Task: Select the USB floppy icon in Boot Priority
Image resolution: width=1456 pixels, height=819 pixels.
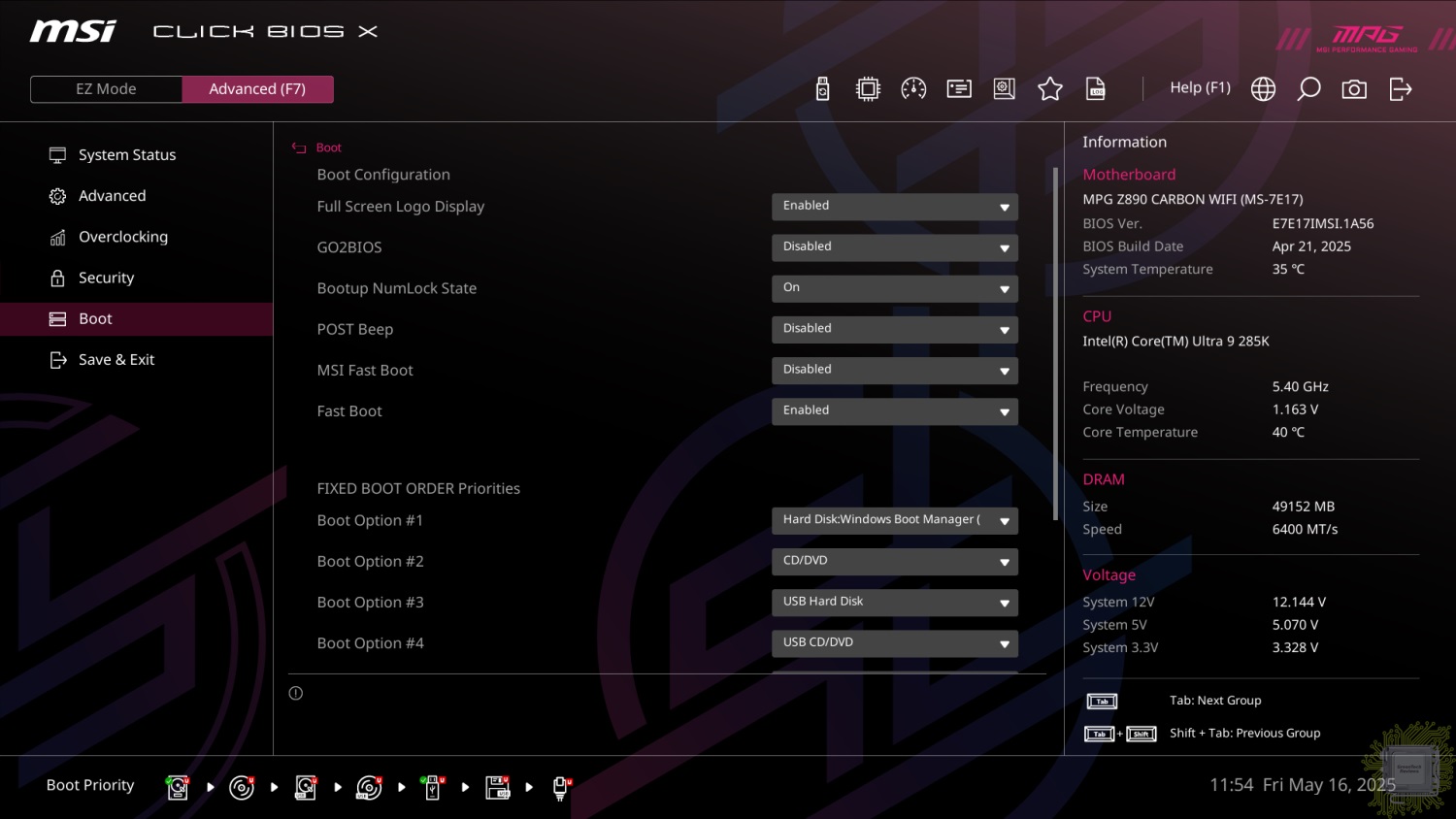Action: [497, 787]
